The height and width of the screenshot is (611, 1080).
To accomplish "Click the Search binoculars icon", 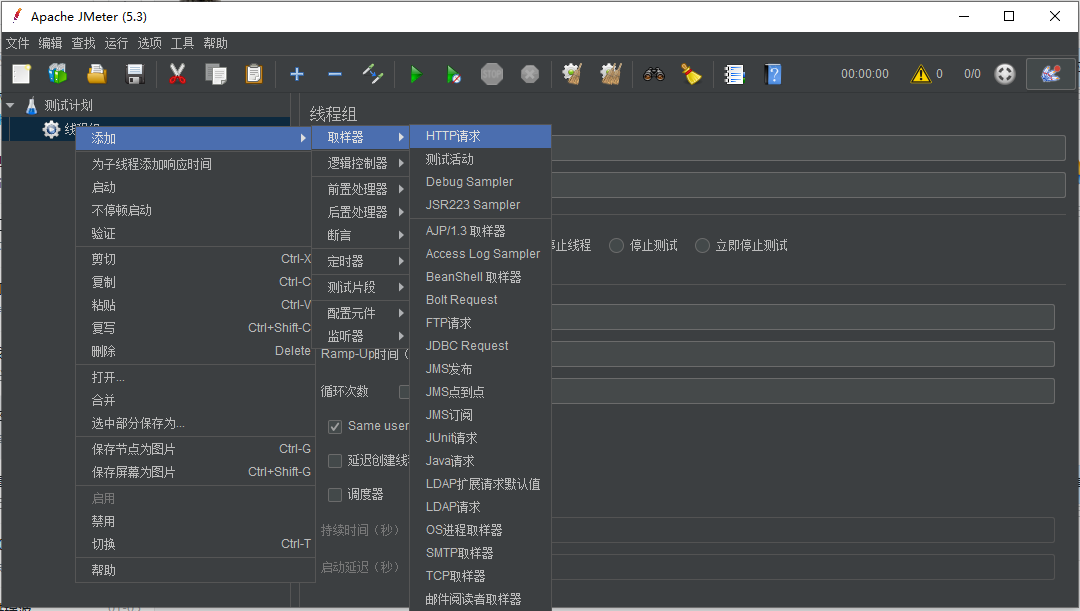I will coord(654,74).
